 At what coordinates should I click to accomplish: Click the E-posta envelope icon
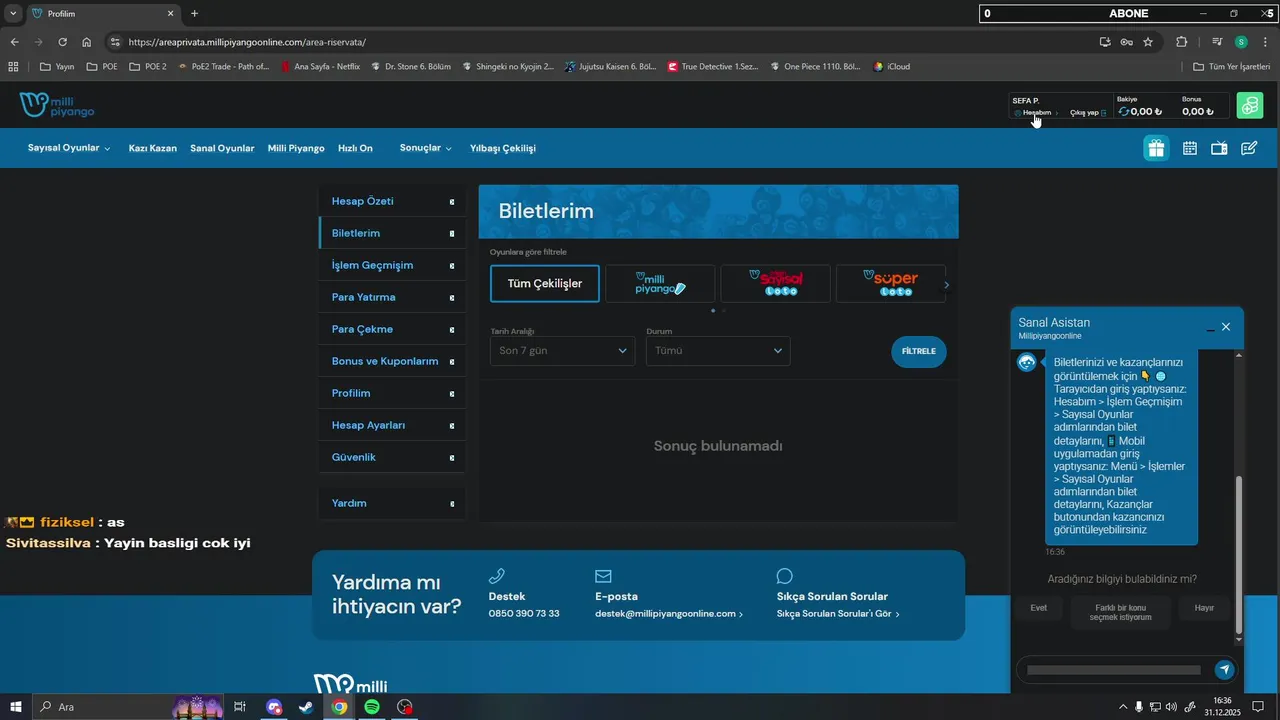pos(603,576)
